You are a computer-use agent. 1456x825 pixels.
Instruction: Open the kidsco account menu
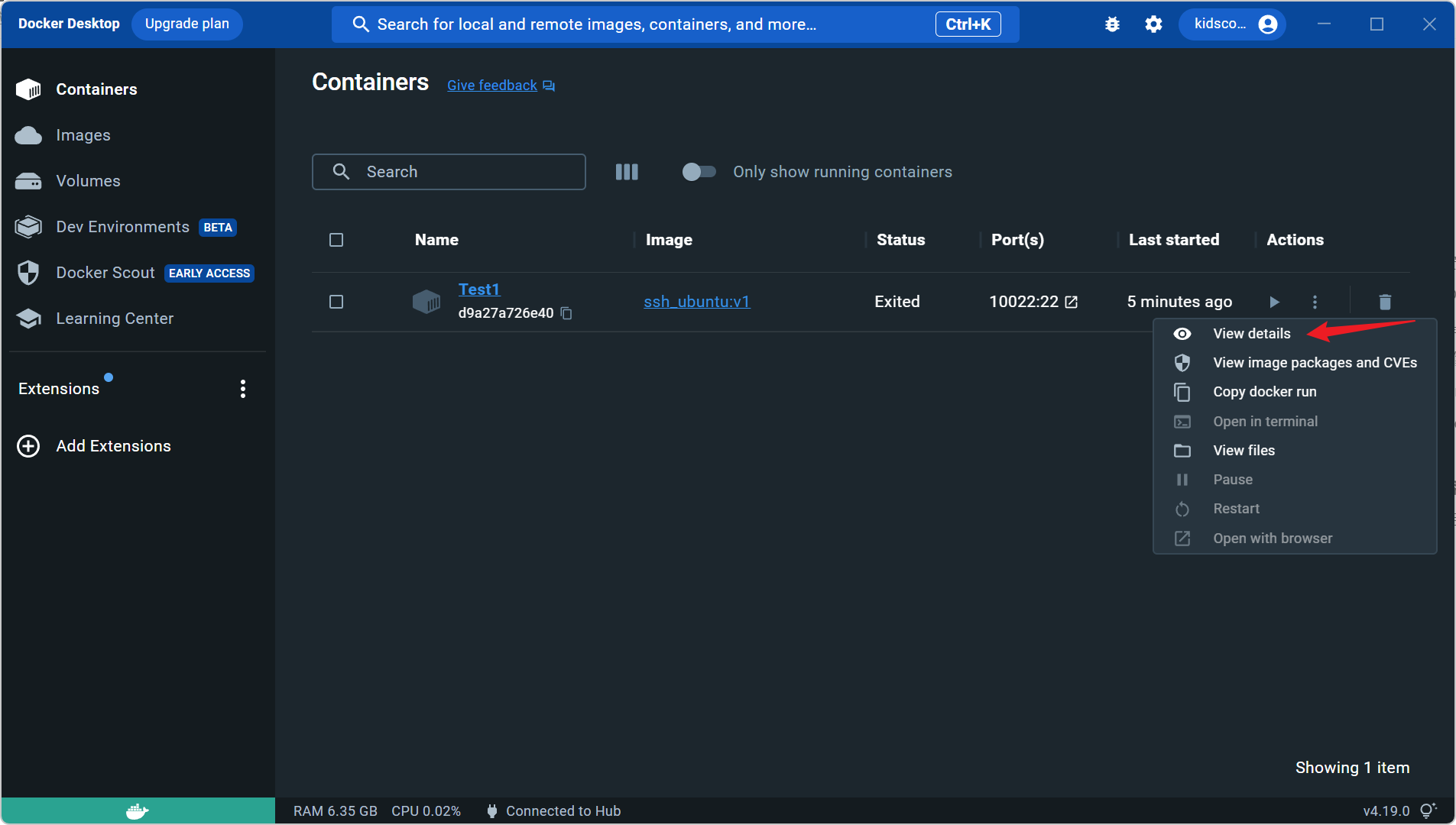point(1233,24)
